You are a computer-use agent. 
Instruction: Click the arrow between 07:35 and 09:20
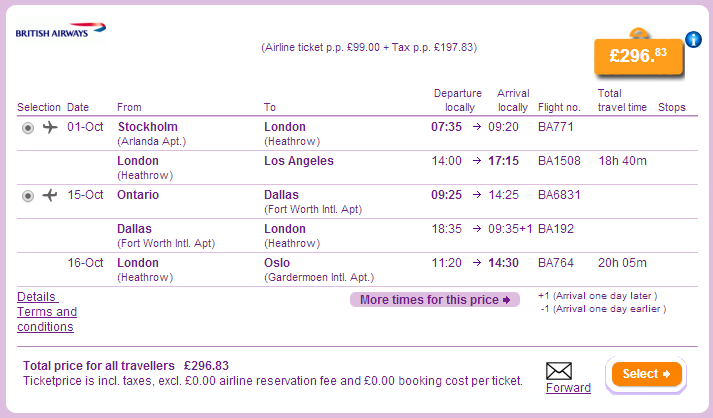476,128
